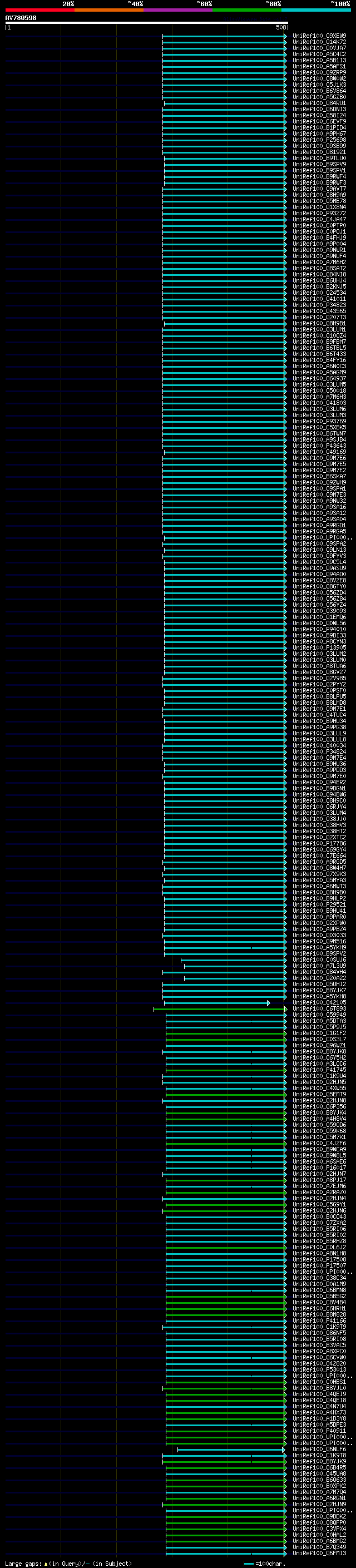Select hit label UniRef100_O59949
The image size is (356, 1568).
319,1015
